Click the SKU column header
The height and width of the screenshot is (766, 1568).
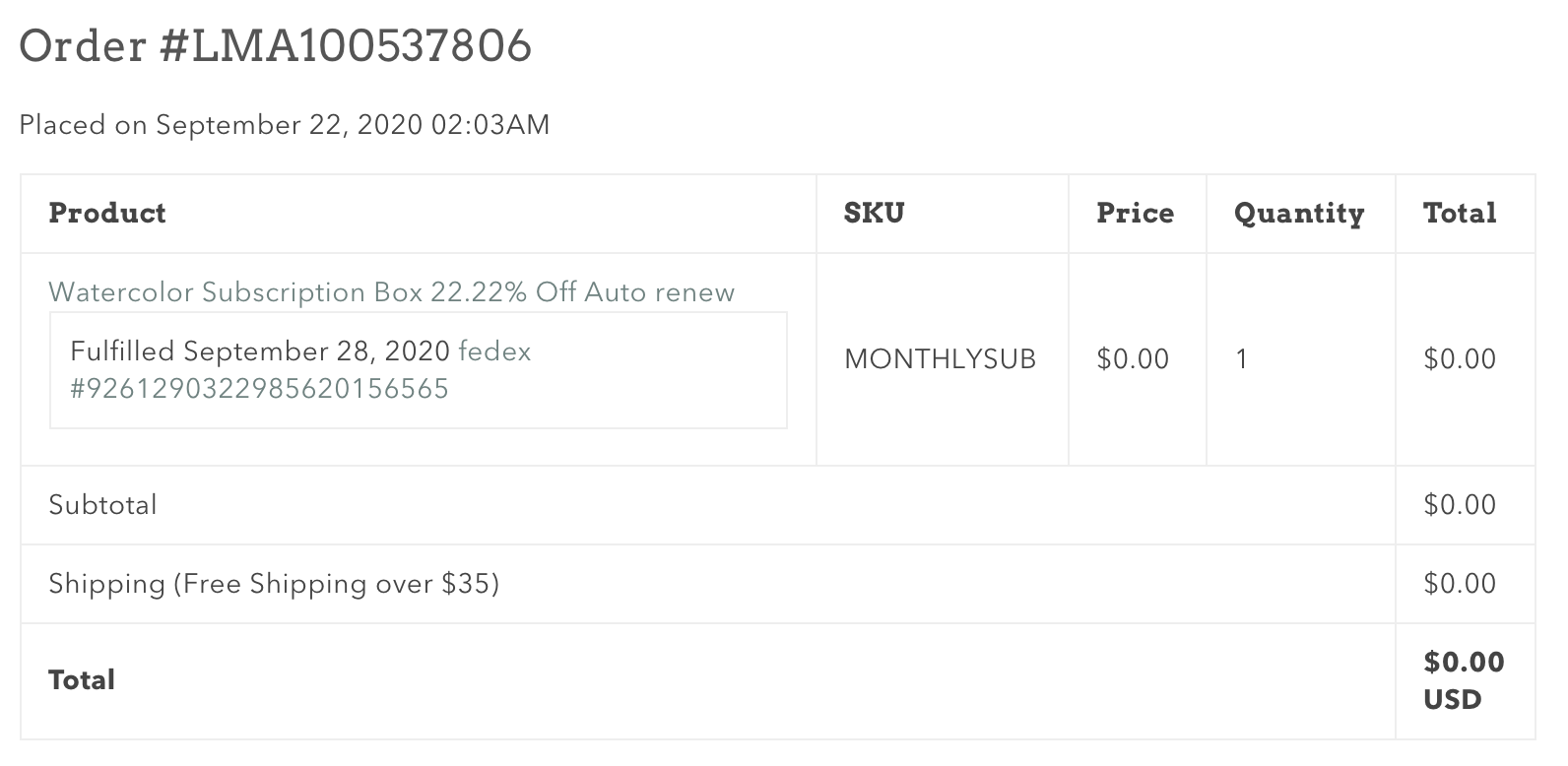874,214
